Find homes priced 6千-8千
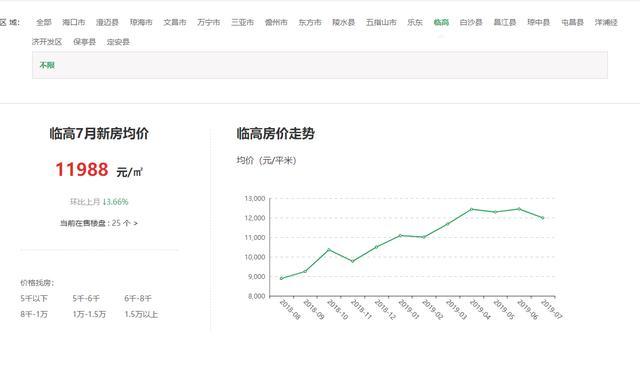The width and height of the screenshot is (640, 368). tap(138, 299)
